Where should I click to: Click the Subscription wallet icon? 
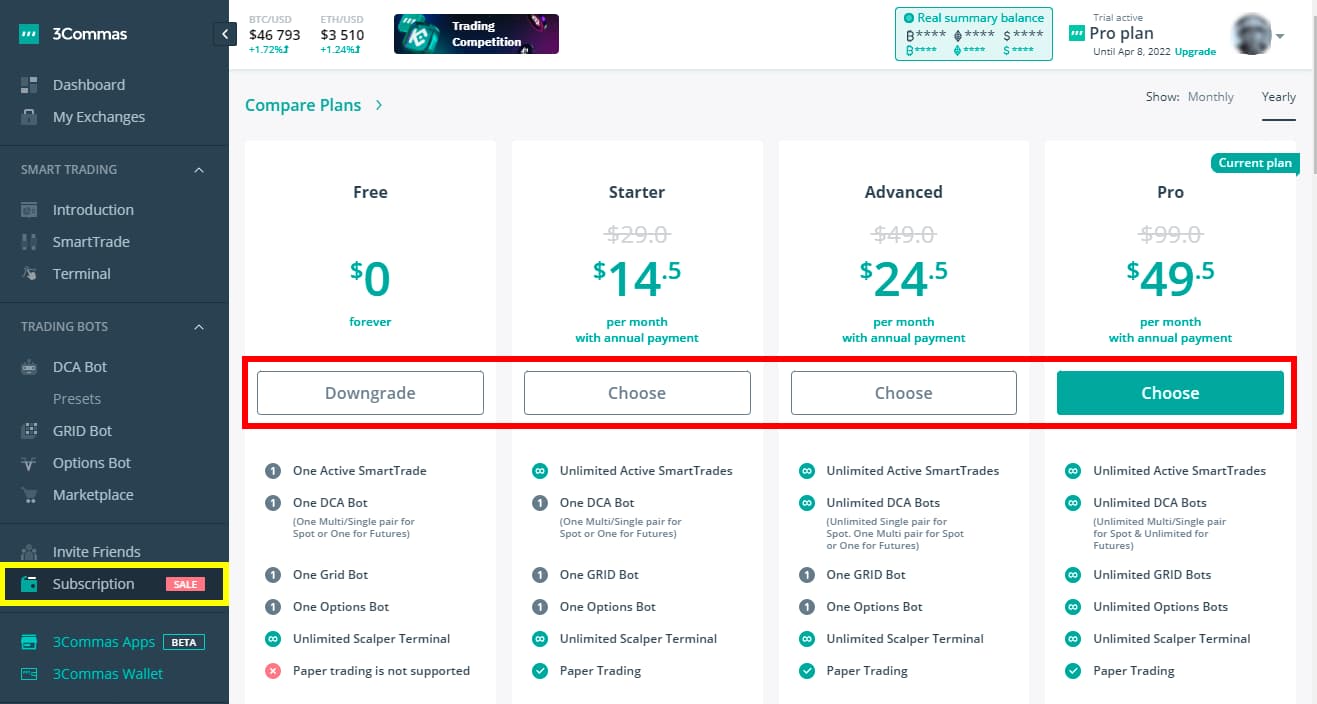[29, 584]
